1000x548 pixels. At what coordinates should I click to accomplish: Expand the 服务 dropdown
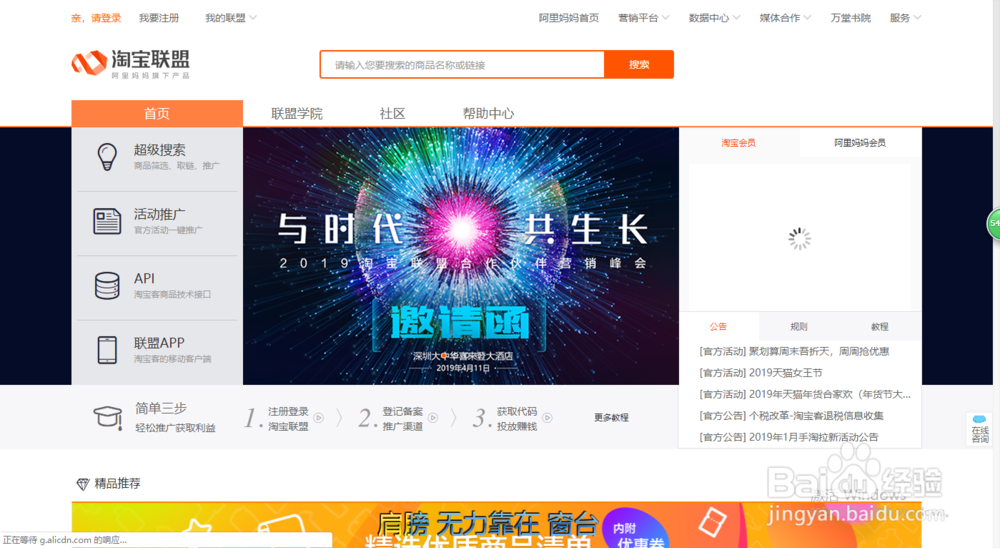pyautogui.click(x=906, y=18)
